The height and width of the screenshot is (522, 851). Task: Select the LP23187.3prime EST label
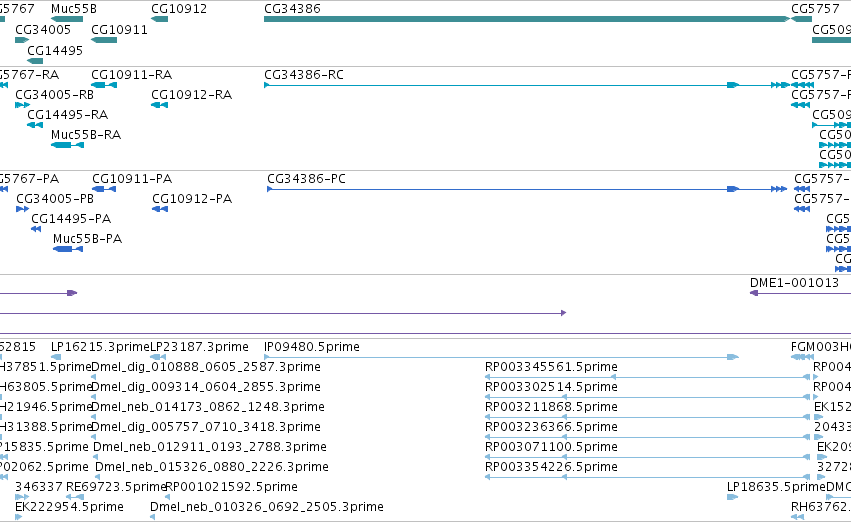coord(199,347)
